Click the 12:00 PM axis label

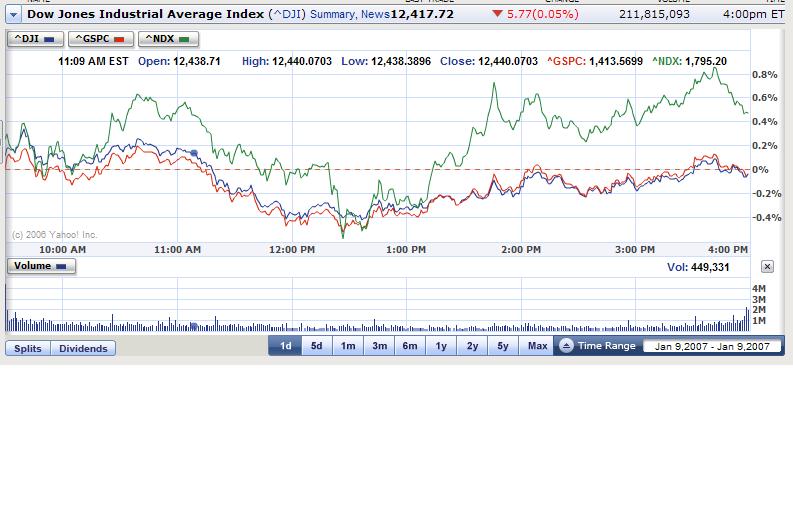(292, 249)
